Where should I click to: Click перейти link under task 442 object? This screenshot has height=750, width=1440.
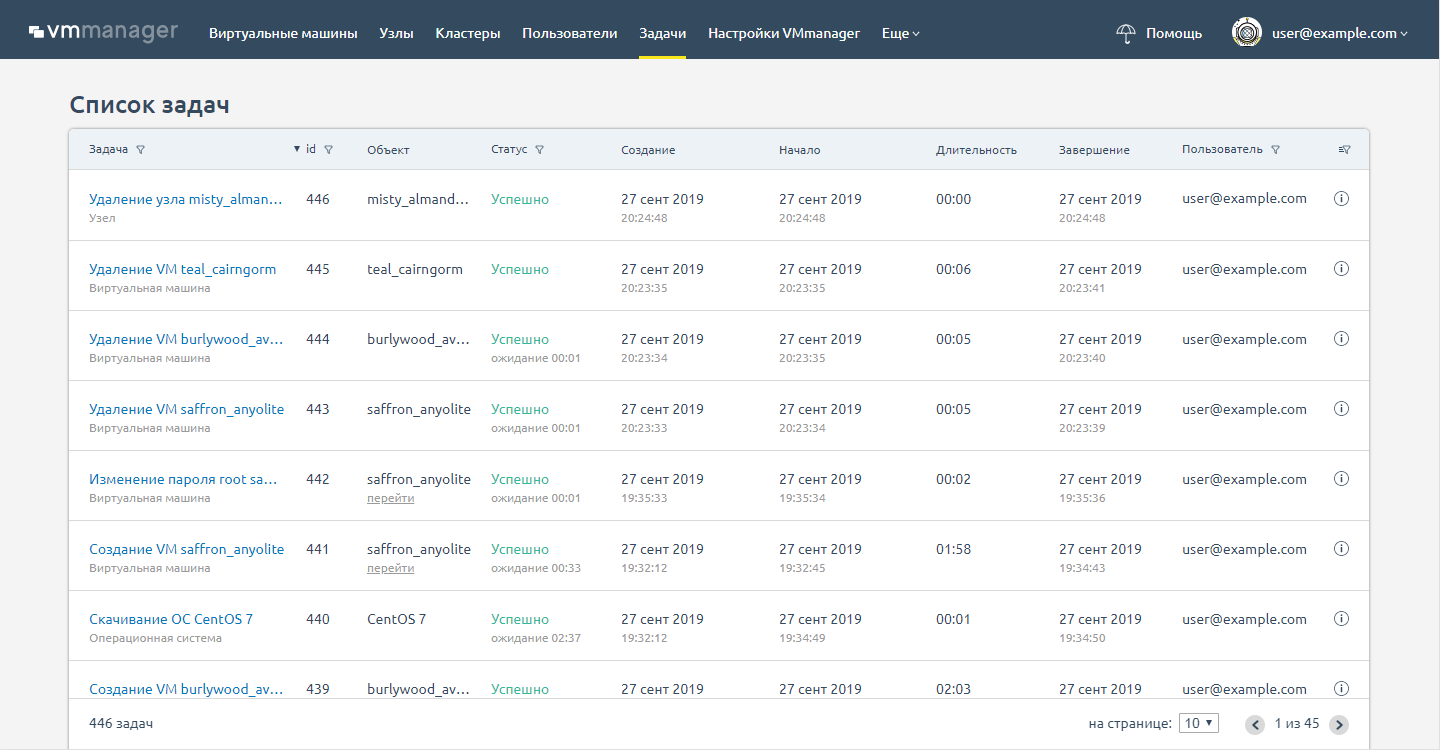[x=390, y=498]
